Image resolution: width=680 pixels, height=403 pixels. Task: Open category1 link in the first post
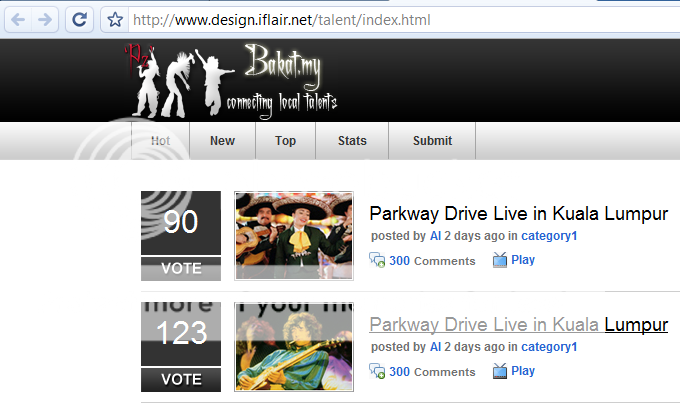click(549, 236)
